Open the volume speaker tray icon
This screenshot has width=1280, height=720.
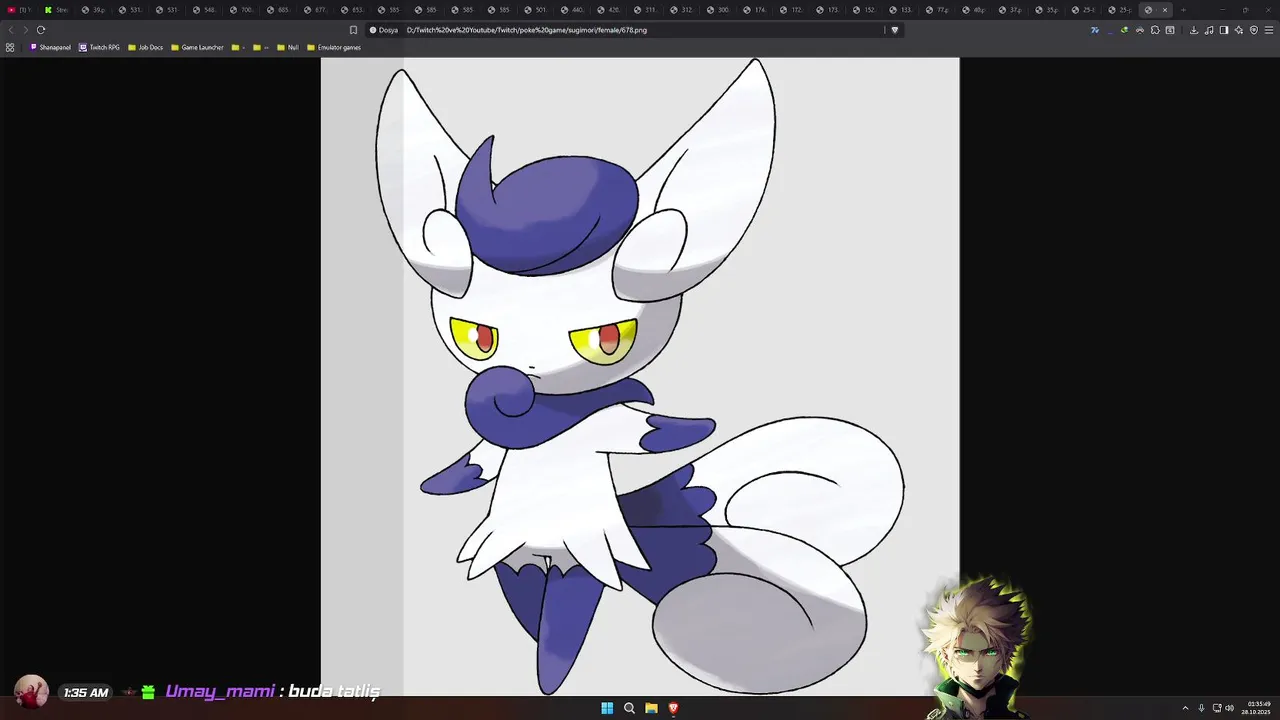pyautogui.click(x=1229, y=708)
